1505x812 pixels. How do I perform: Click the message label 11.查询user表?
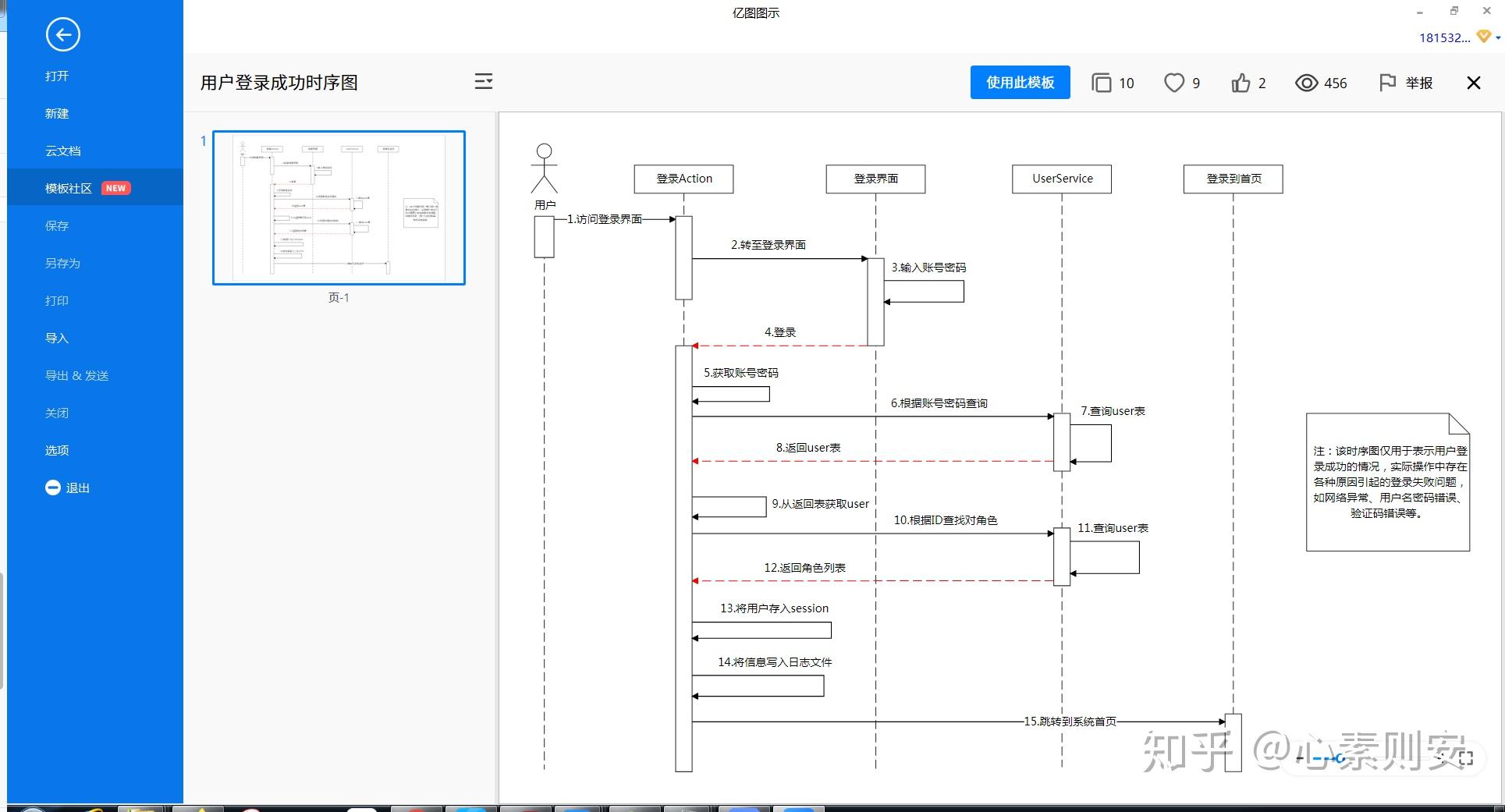point(1113,528)
